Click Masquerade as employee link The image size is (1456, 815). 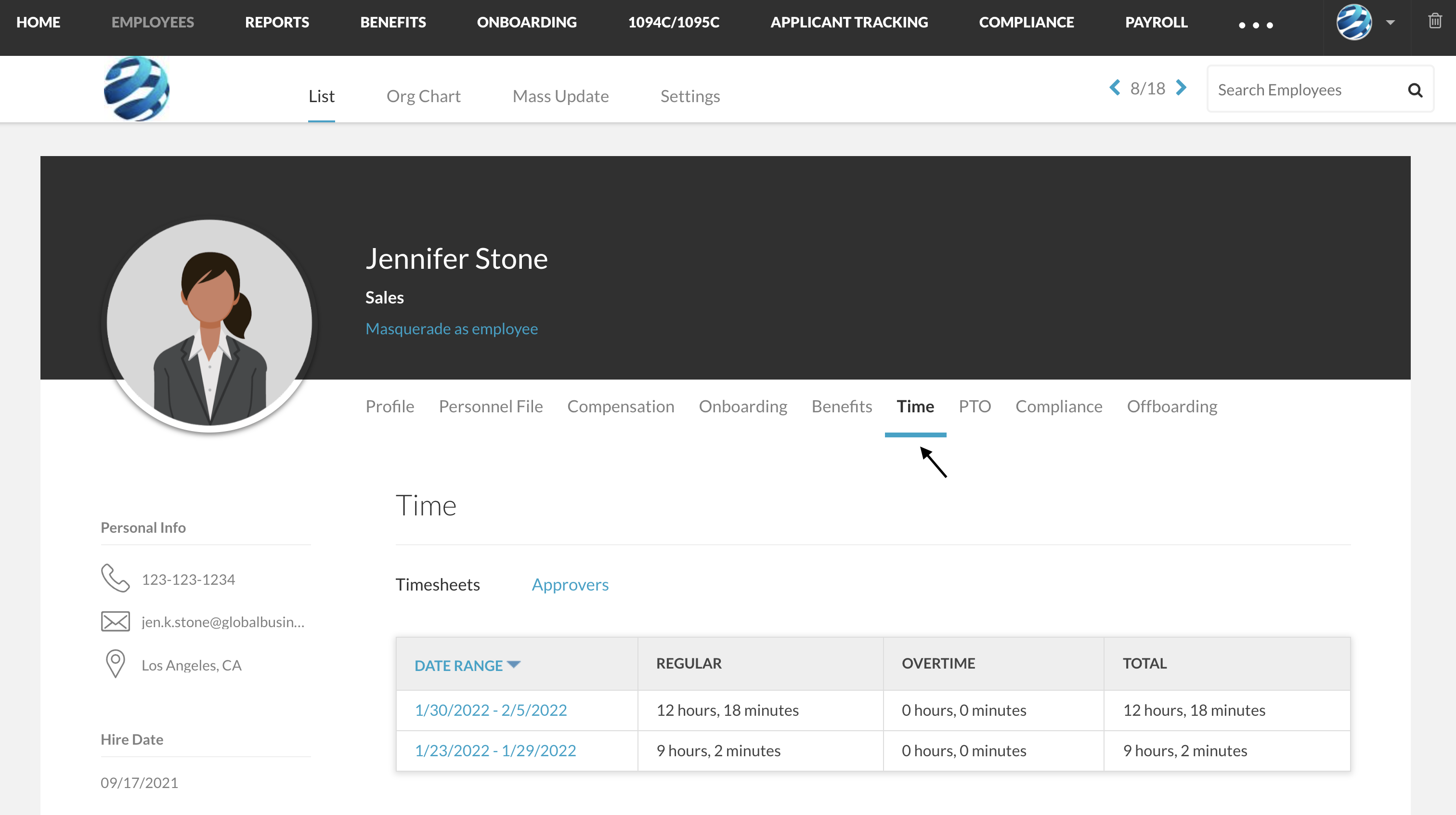pyautogui.click(x=452, y=329)
